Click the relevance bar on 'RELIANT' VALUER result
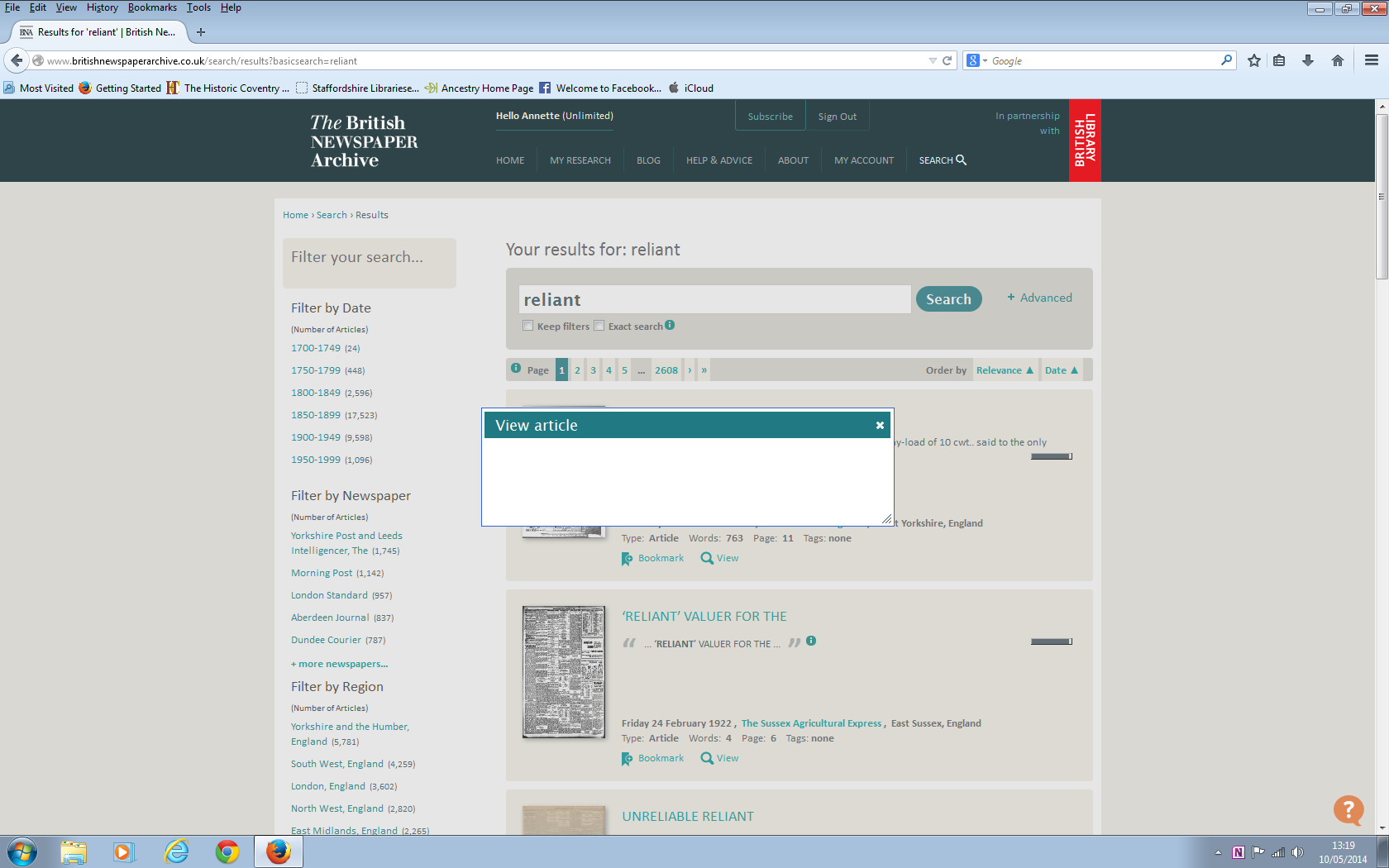1389x868 pixels. [x=1052, y=641]
